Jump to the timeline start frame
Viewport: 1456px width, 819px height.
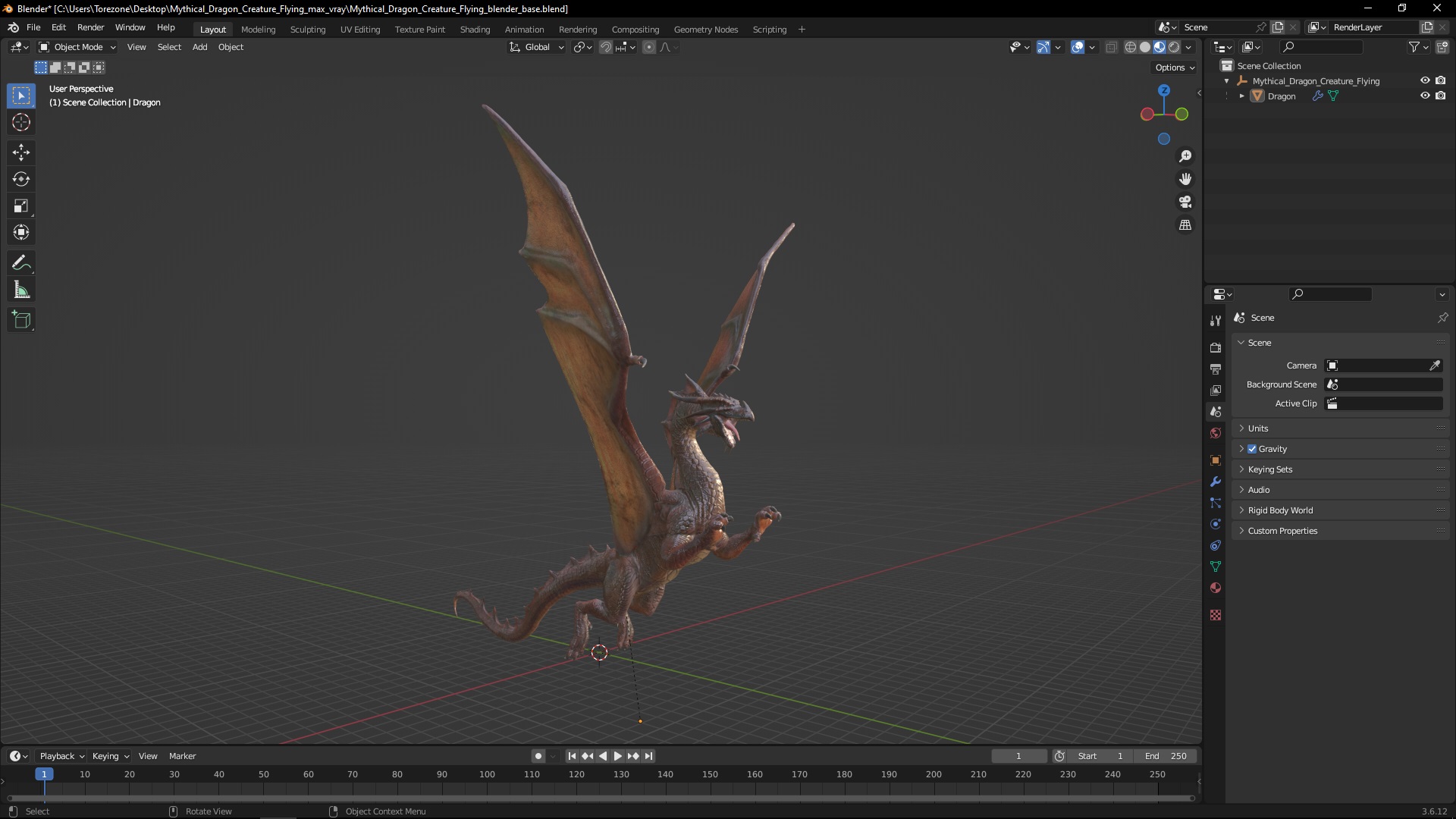(572, 756)
